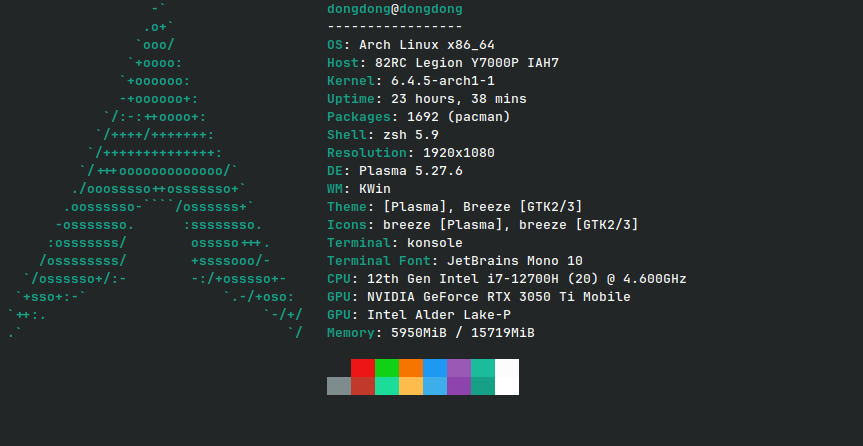Viewport: 863px width, 446px height.
Task: Click the Terminal: konsole line
Action: click(395, 243)
